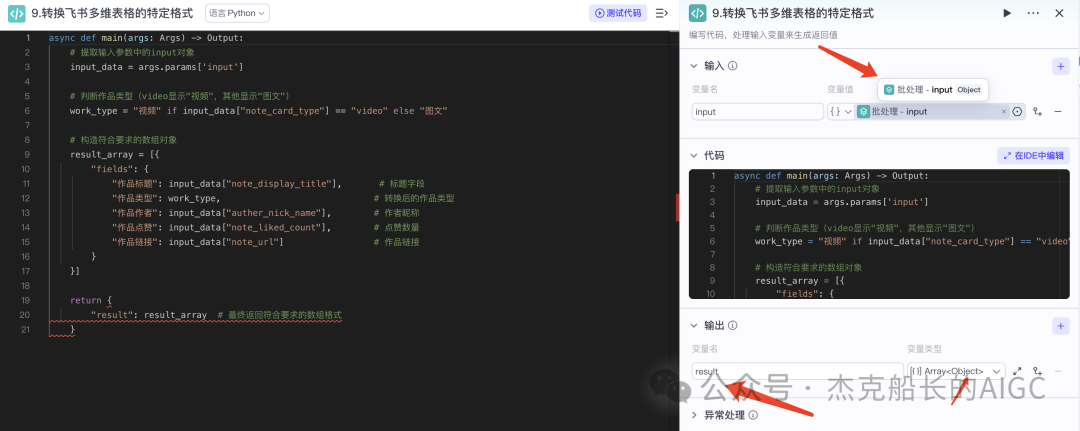Click IDE line 6 work_type assignment
1080x431 pixels.
pyautogui.click(x=259, y=110)
